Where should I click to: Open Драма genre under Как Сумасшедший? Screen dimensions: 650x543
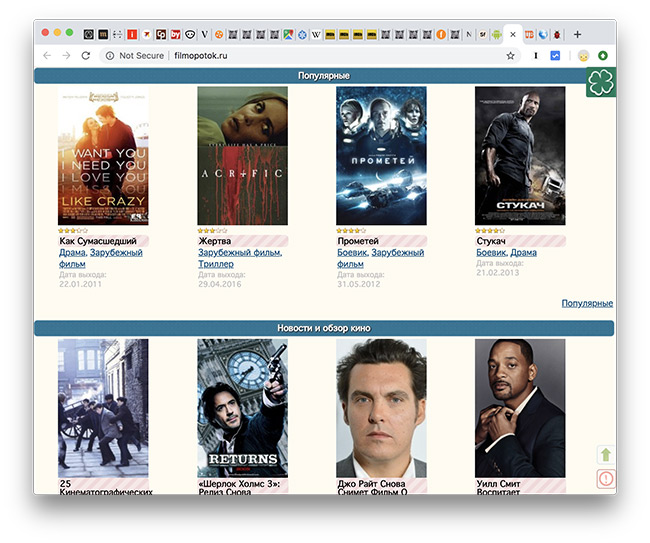[x=72, y=252]
